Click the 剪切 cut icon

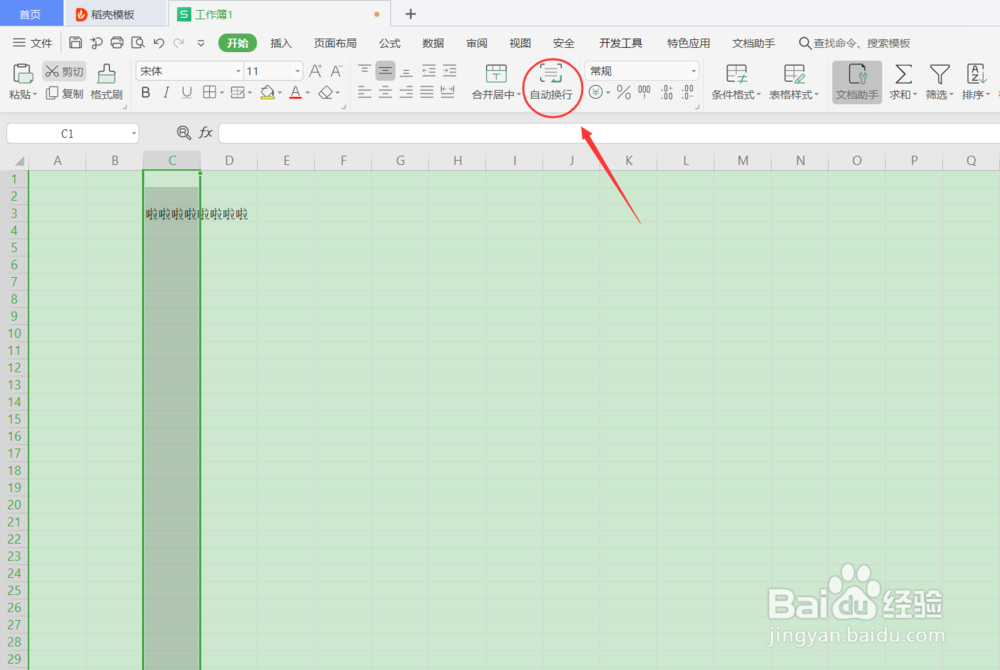(x=63, y=71)
